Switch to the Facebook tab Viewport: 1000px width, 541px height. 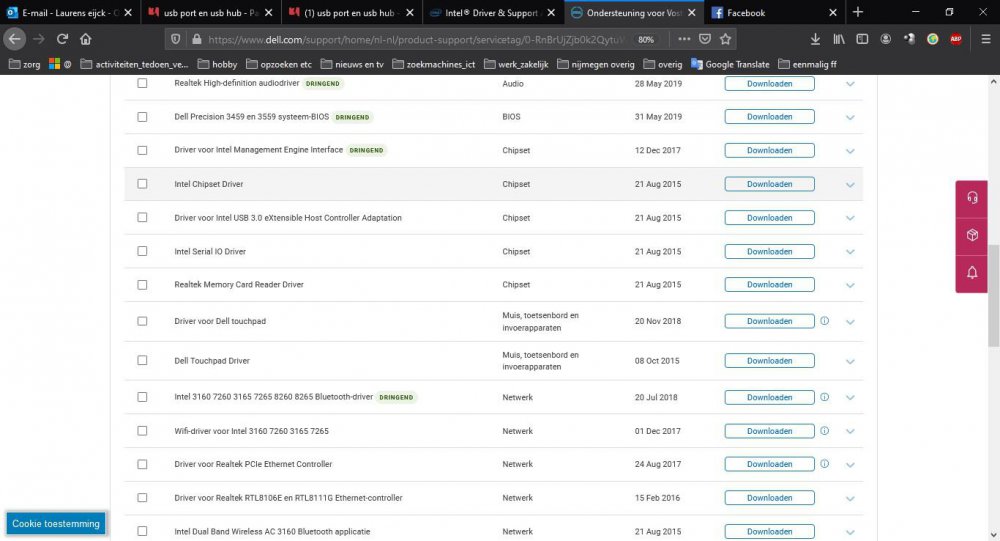(x=770, y=12)
